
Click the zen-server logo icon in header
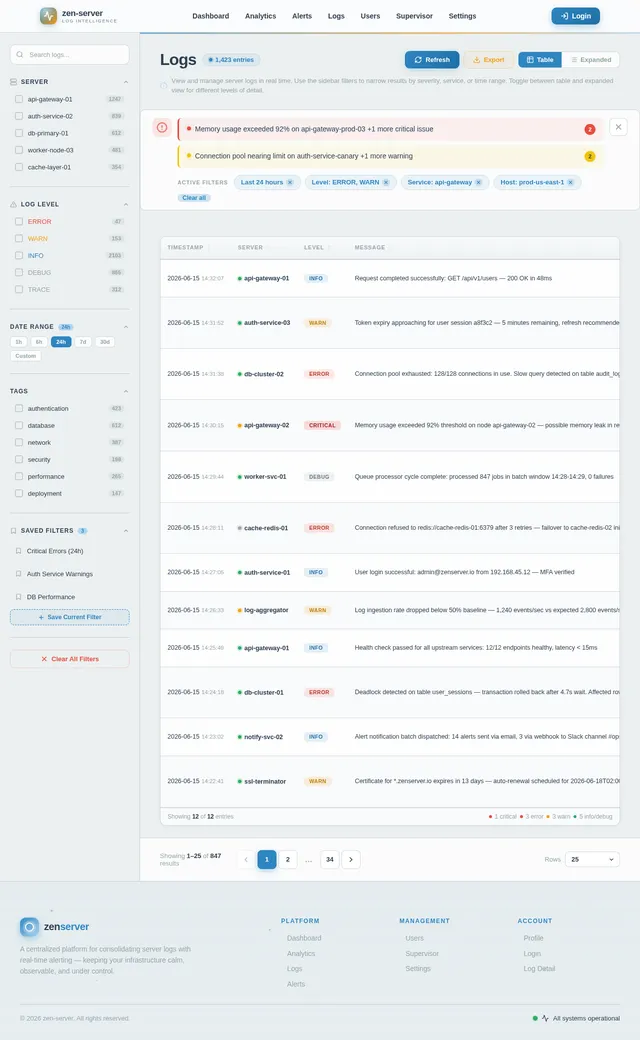(48, 16)
